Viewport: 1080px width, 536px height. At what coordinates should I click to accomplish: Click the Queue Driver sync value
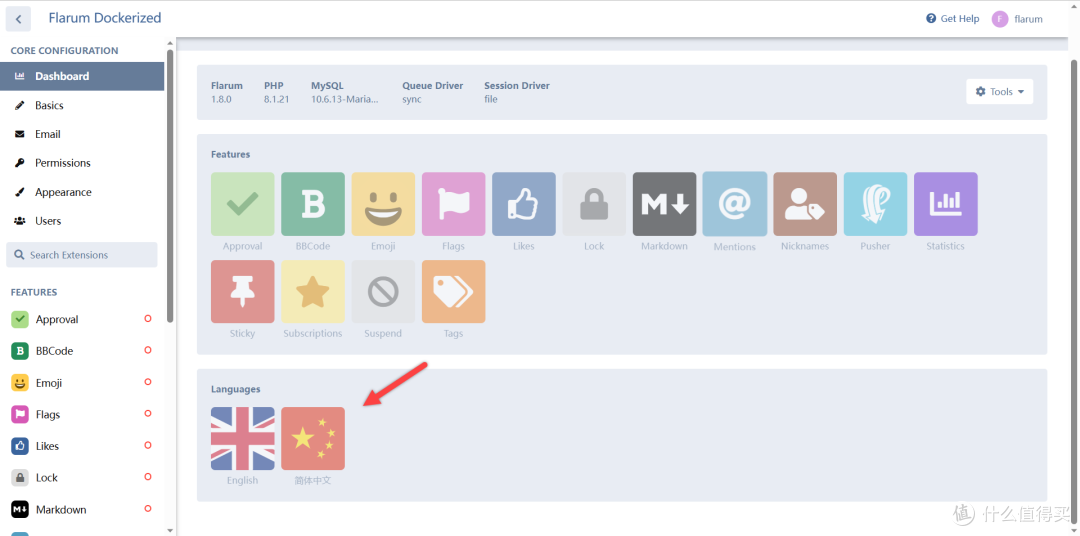[x=412, y=99]
